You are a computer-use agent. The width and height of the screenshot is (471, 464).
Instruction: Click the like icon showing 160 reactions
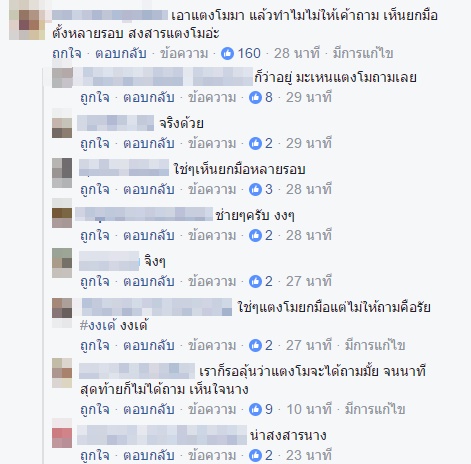(227, 53)
